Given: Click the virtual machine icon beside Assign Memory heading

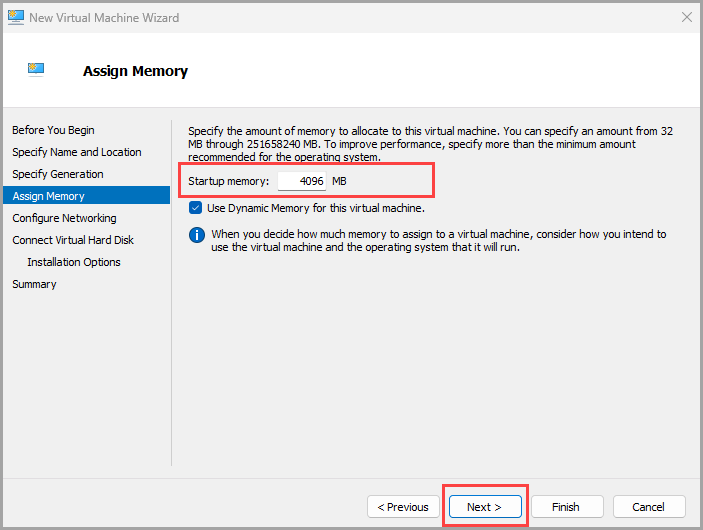Looking at the screenshot, I should tap(36, 70).
